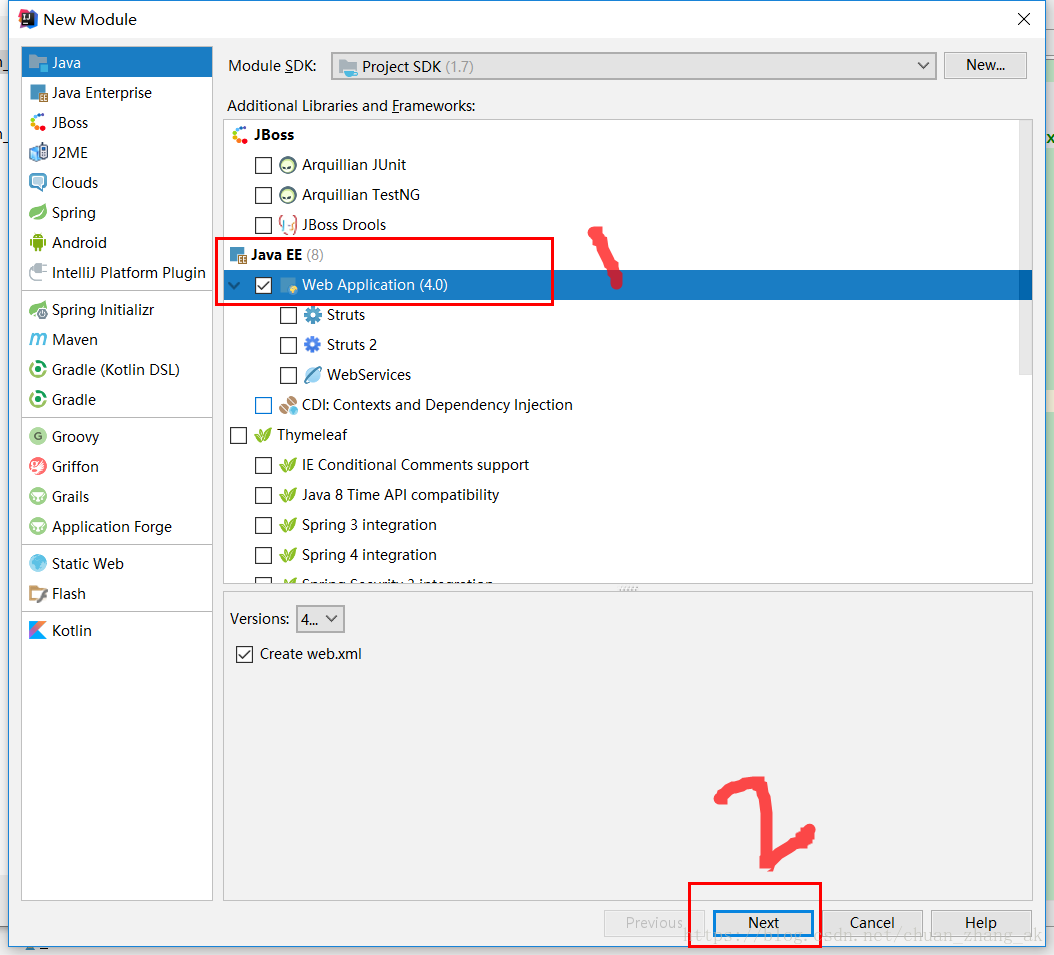The image size is (1054, 955).
Task: Choose the Kotlin icon
Action: [38, 630]
